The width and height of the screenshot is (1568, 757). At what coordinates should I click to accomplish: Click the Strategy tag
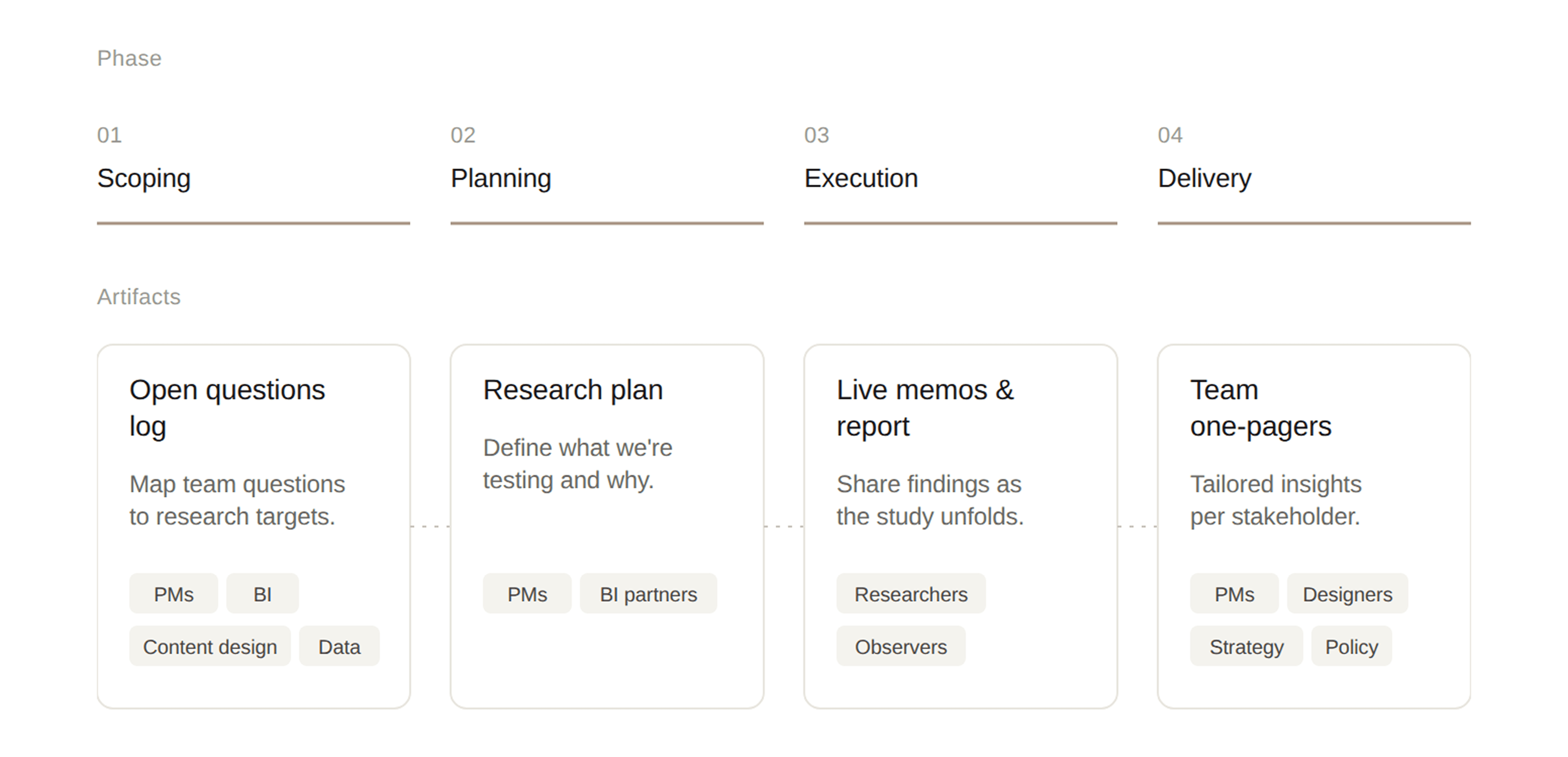click(x=1246, y=646)
